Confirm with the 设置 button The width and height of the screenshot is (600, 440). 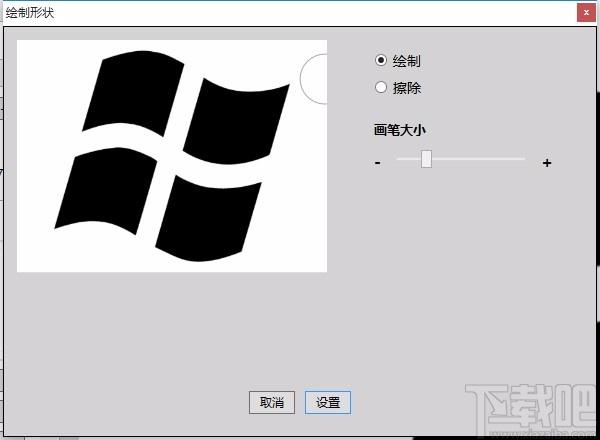pyautogui.click(x=328, y=403)
